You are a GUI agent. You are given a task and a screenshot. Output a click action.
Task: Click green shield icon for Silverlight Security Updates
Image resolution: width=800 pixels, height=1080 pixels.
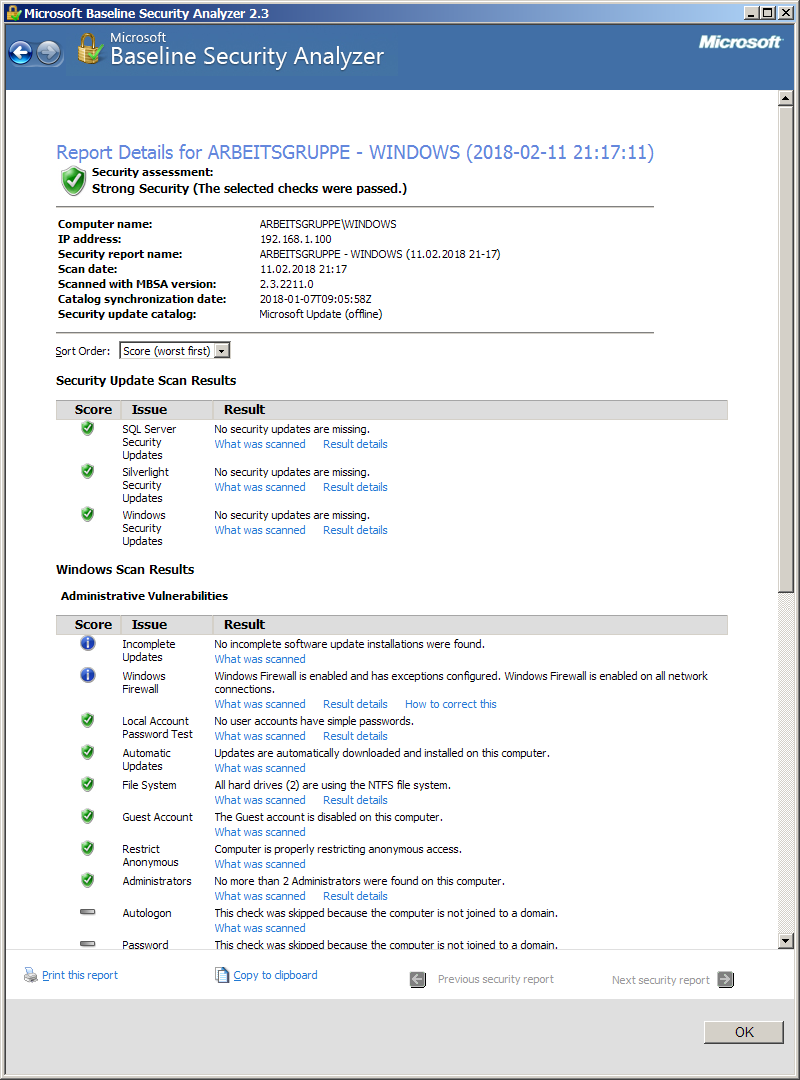tap(88, 471)
